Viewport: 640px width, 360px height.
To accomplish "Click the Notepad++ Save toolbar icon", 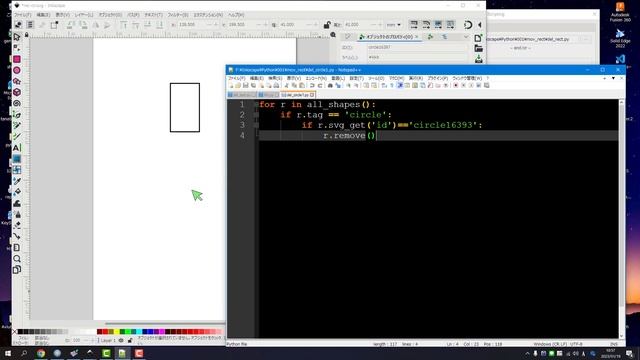I will pos(245,85).
